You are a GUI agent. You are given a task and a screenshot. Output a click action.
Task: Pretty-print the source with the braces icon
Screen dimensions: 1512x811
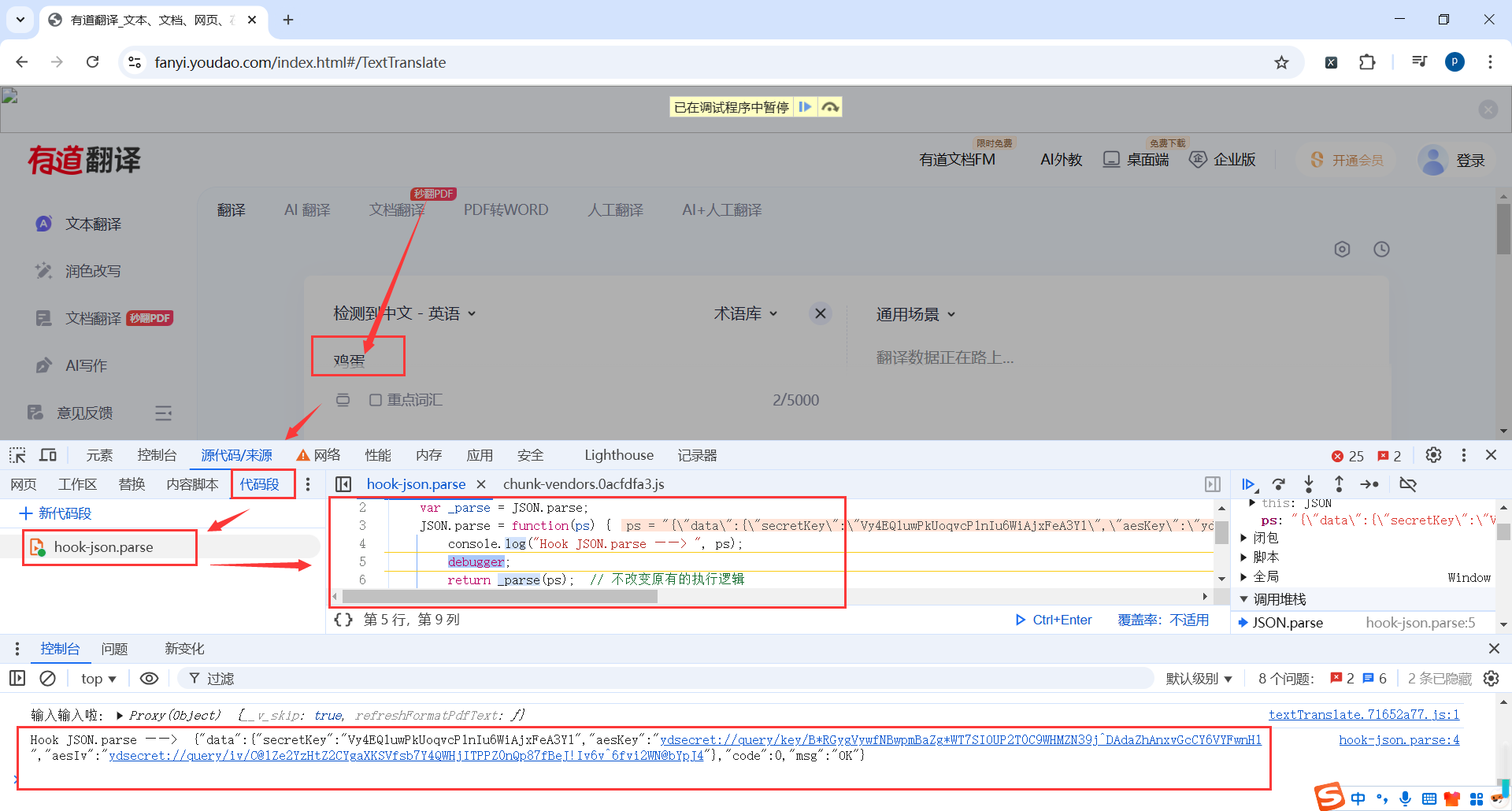[x=343, y=620]
